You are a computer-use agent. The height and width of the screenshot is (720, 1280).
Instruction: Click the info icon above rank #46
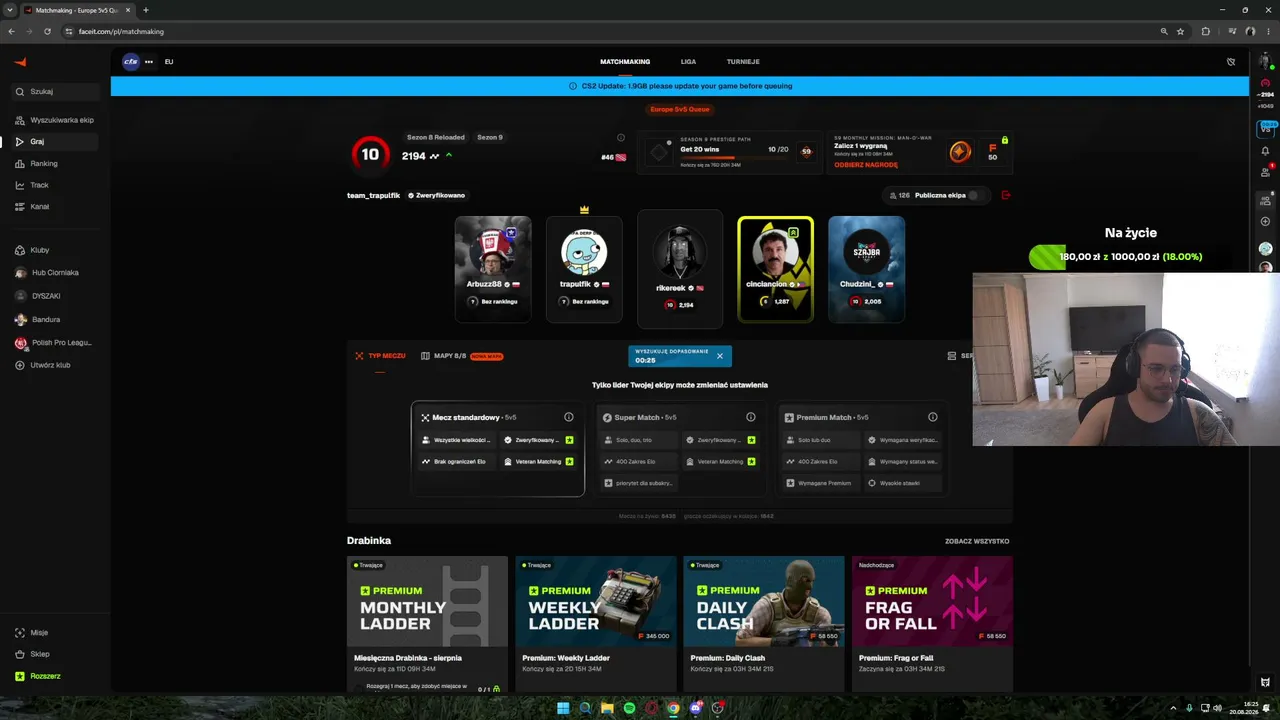620,138
